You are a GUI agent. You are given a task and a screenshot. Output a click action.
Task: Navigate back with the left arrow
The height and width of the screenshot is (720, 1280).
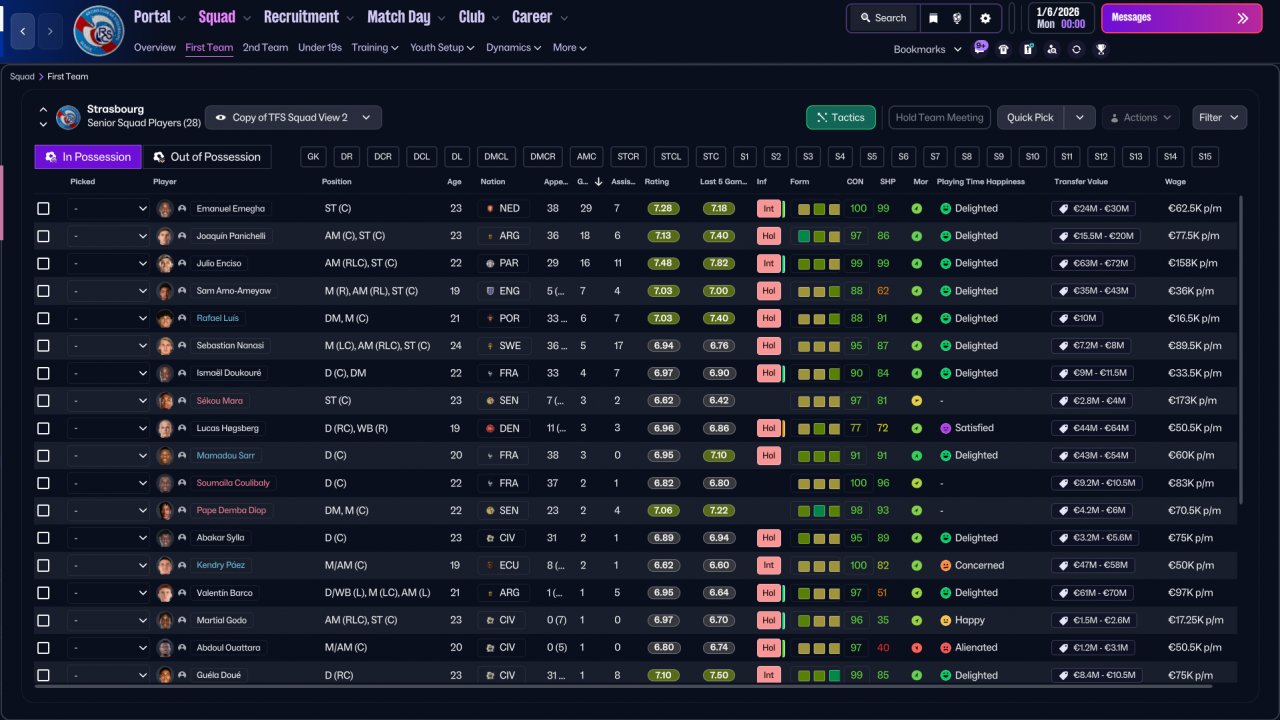(x=23, y=31)
